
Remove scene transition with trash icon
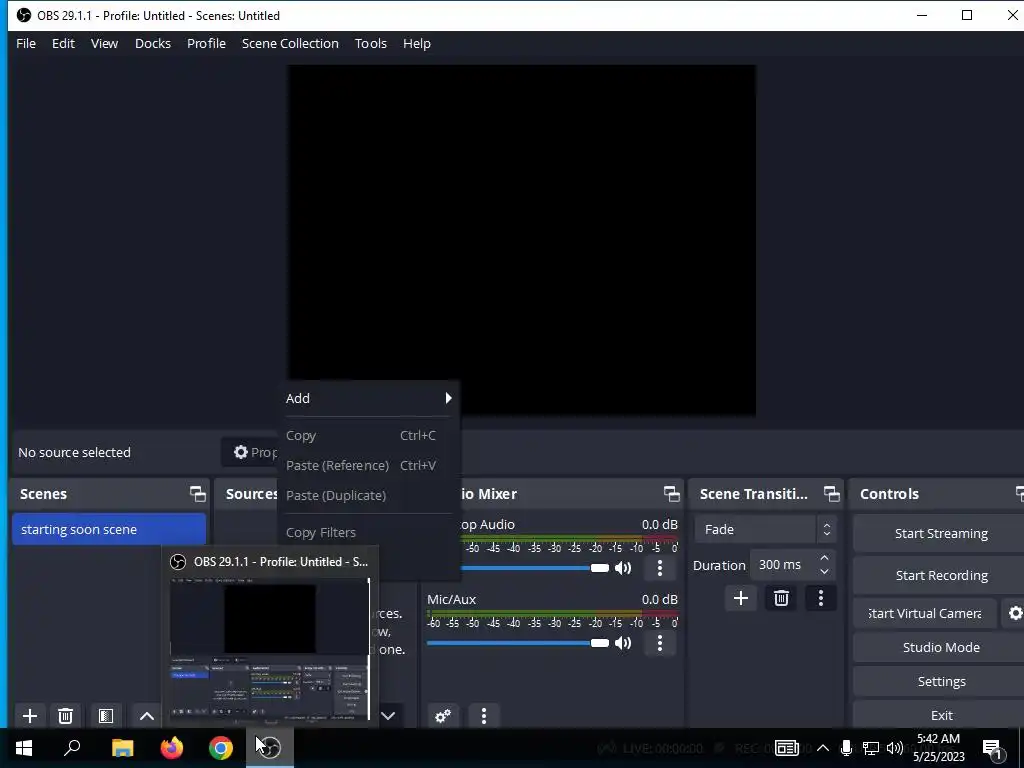click(781, 598)
